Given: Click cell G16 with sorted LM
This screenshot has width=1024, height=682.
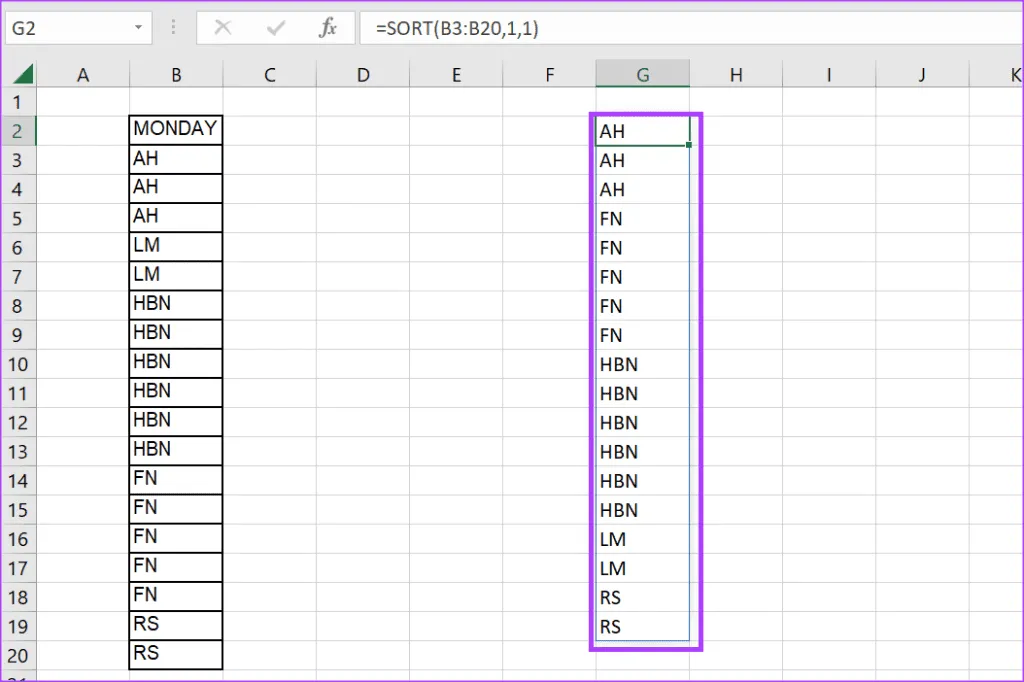Looking at the screenshot, I should click(x=642, y=540).
